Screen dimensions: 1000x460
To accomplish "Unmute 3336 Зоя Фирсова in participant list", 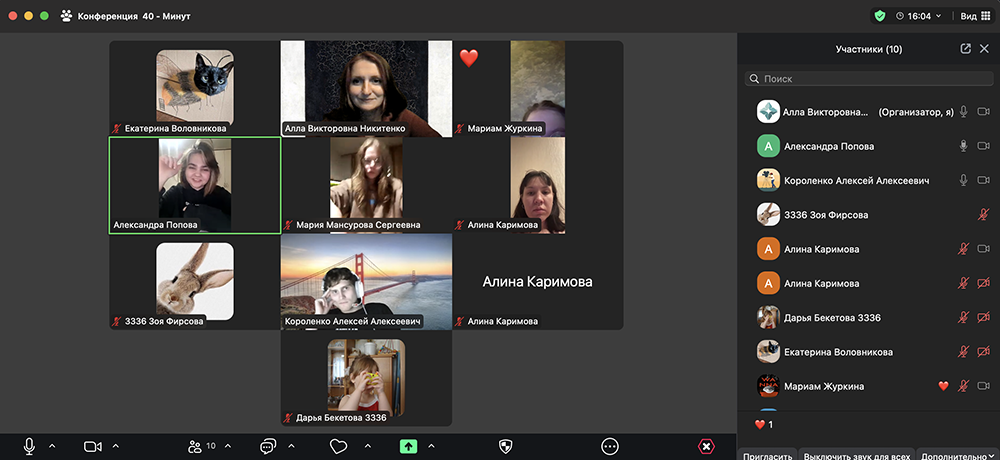I will pyautogui.click(x=983, y=215).
